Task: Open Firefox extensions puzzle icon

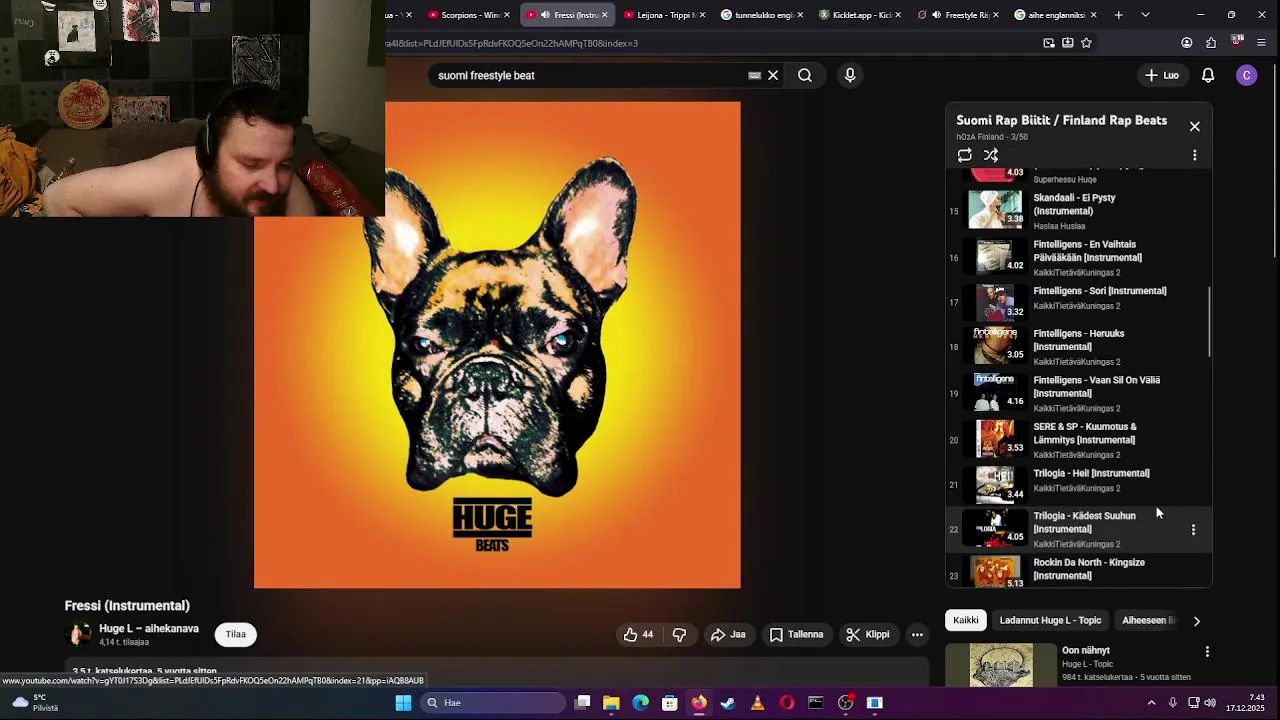Action: (x=1211, y=43)
